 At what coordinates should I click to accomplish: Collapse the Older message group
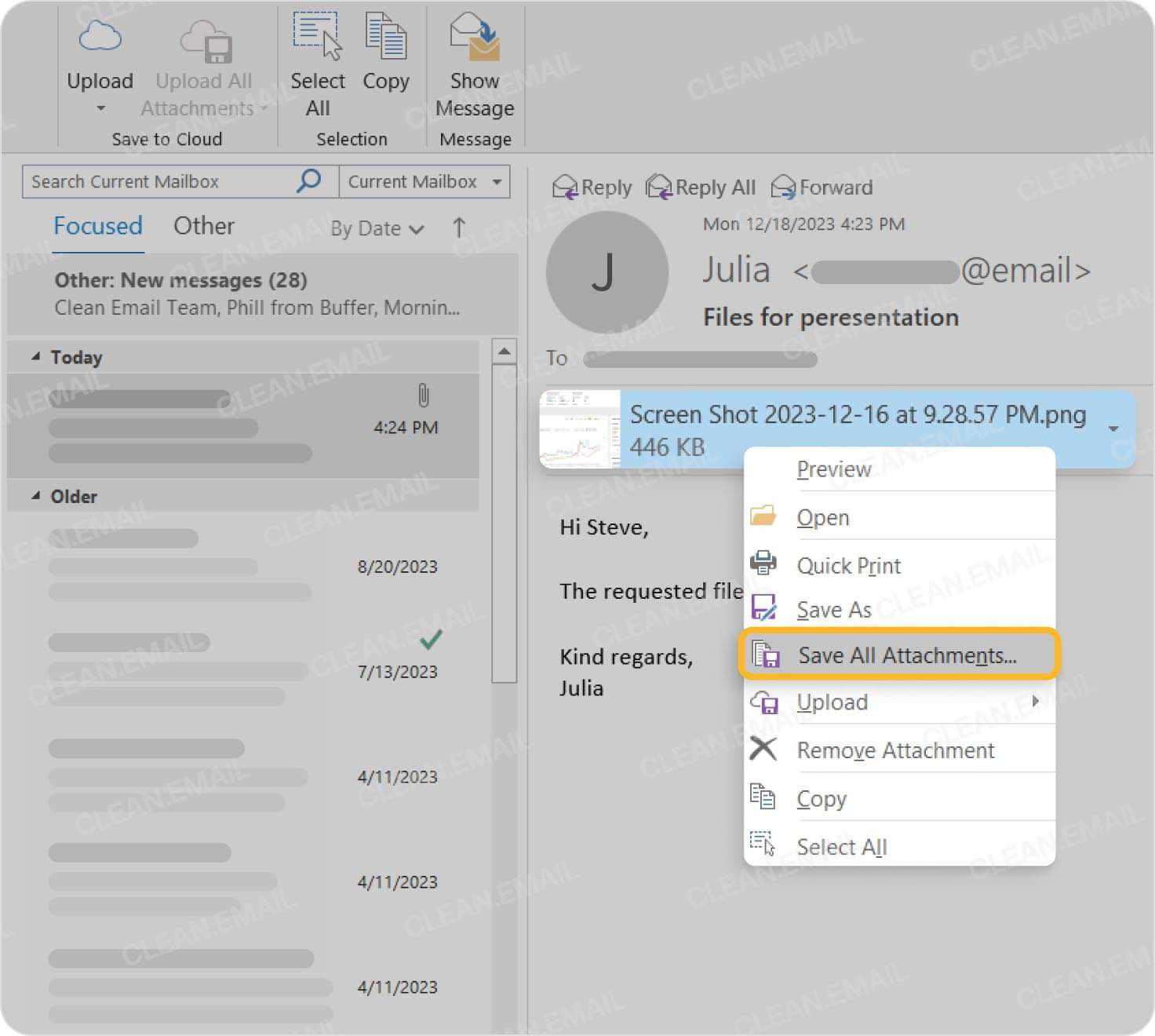(36, 496)
